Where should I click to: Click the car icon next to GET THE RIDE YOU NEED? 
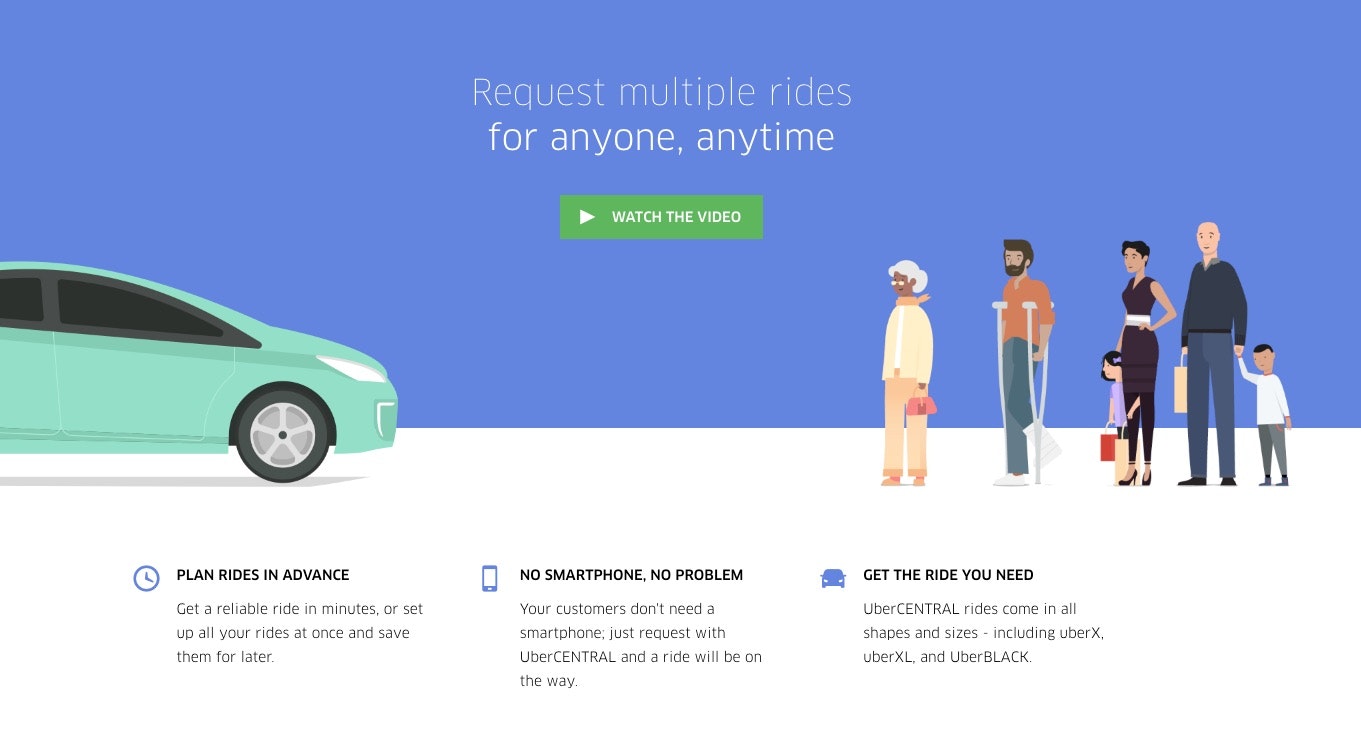point(833,577)
